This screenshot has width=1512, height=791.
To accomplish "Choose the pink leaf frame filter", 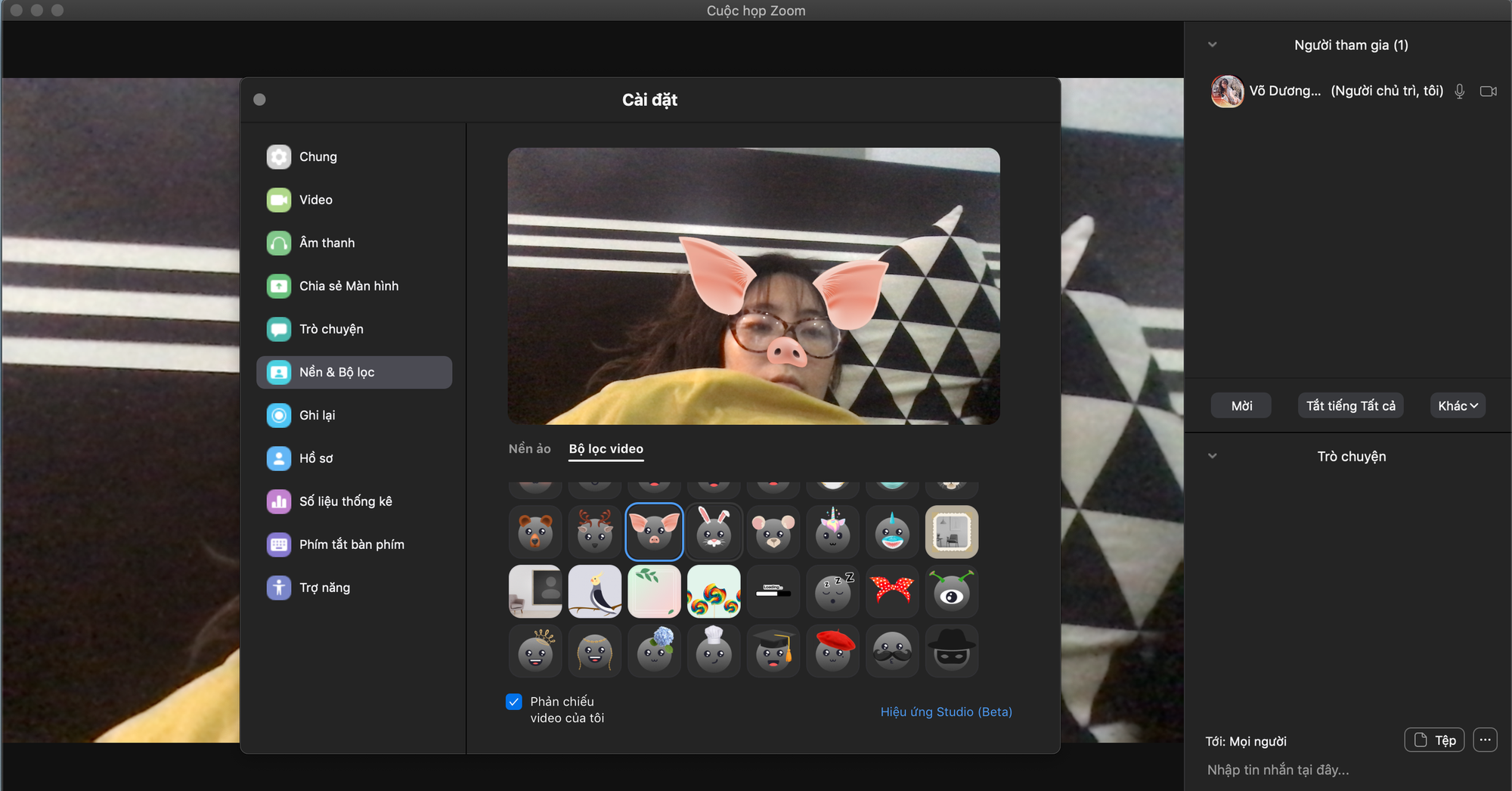I will [655, 591].
